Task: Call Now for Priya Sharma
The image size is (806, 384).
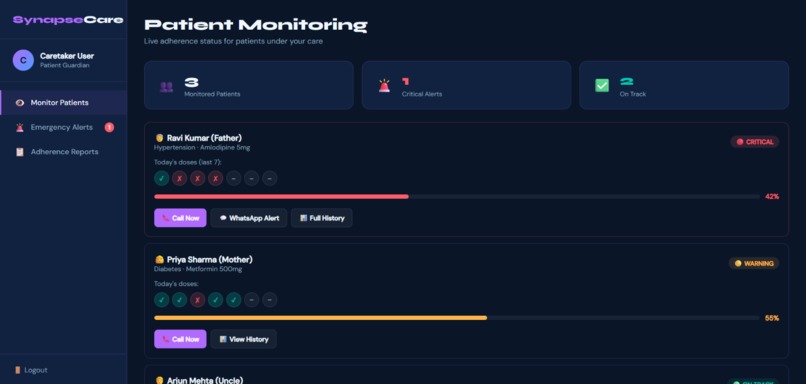Action: click(180, 339)
